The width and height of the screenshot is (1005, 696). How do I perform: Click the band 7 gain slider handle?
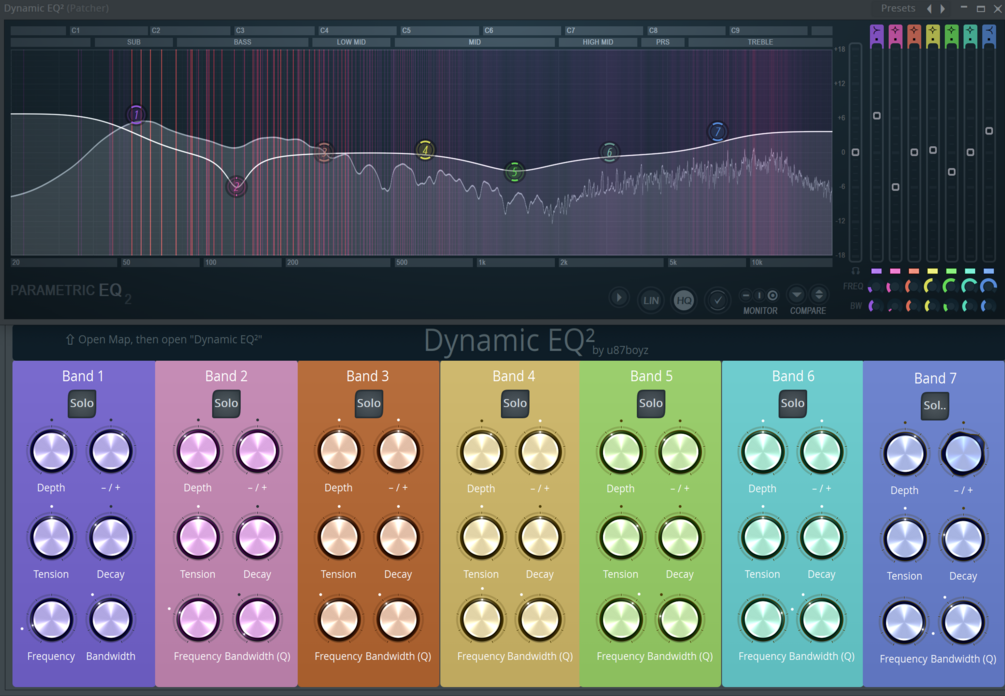(x=989, y=131)
